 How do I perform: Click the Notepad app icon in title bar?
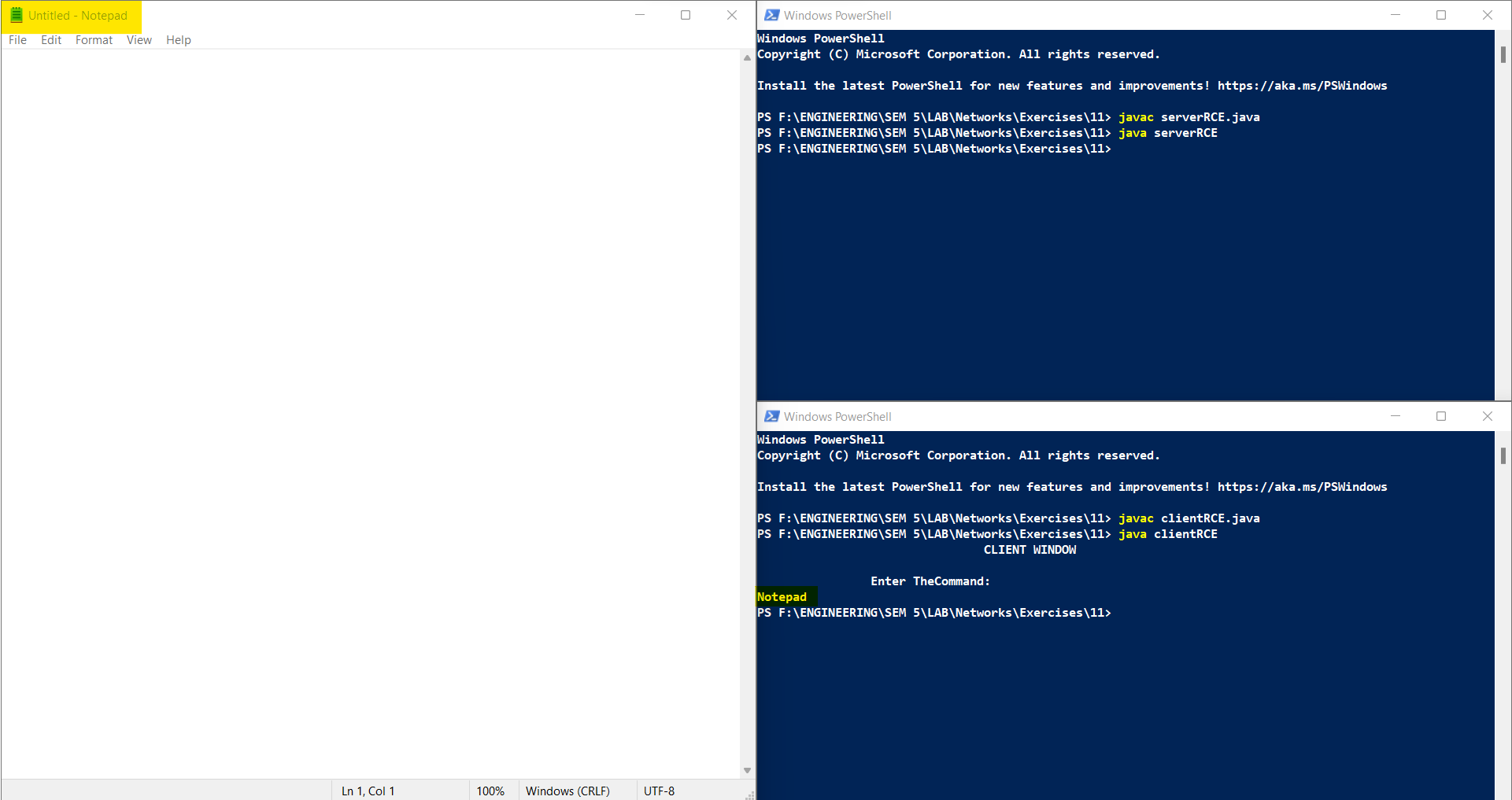(x=17, y=15)
